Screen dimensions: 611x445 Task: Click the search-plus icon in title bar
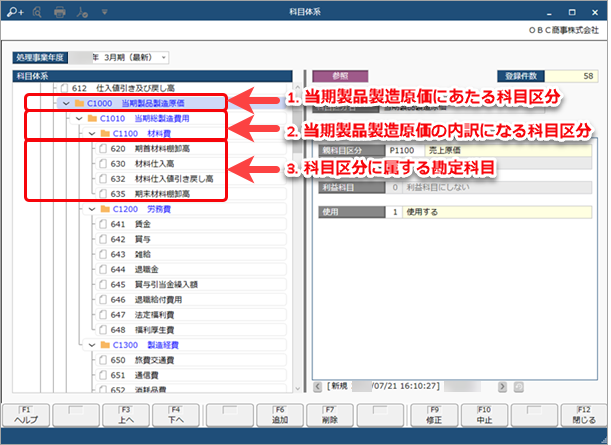pyautogui.click(x=15, y=12)
